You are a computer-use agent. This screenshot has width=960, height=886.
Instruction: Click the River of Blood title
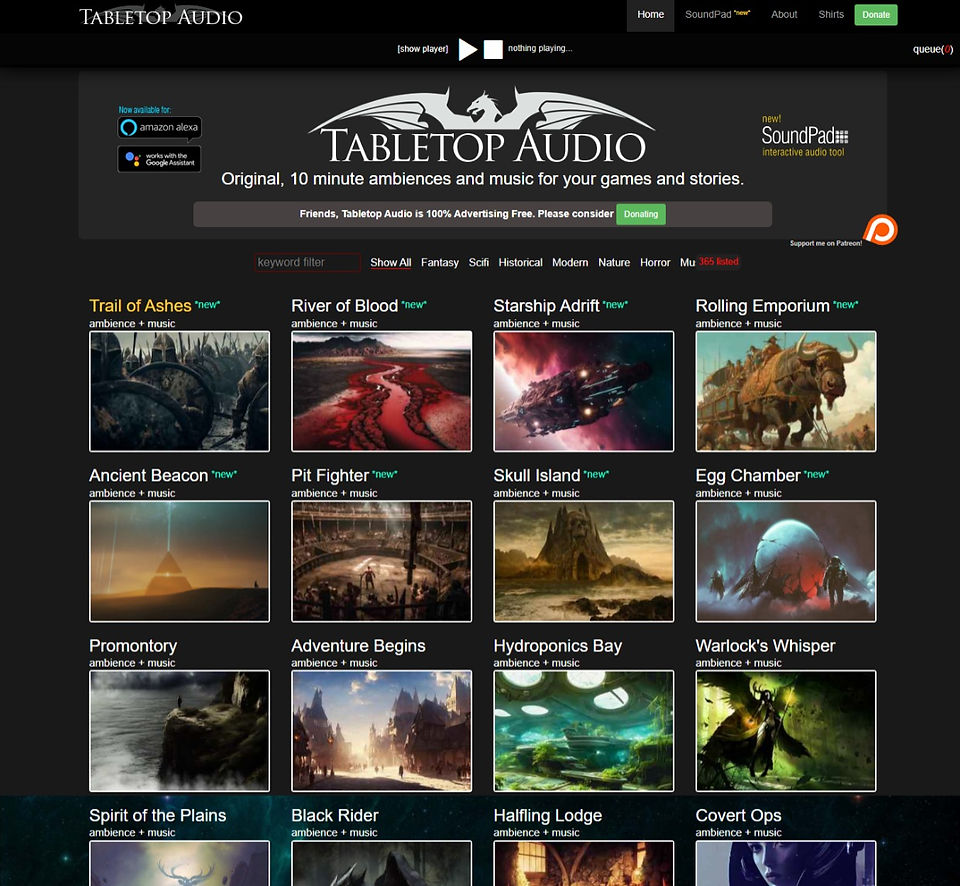point(345,306)
